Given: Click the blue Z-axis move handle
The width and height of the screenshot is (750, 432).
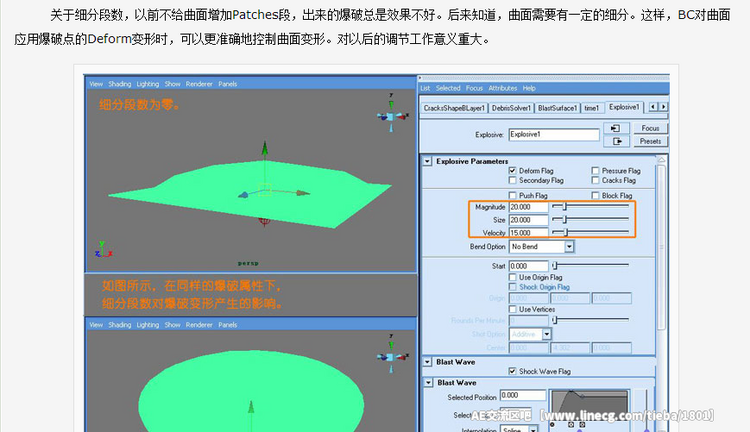Looking at the screenshot, I should [243, 194].
